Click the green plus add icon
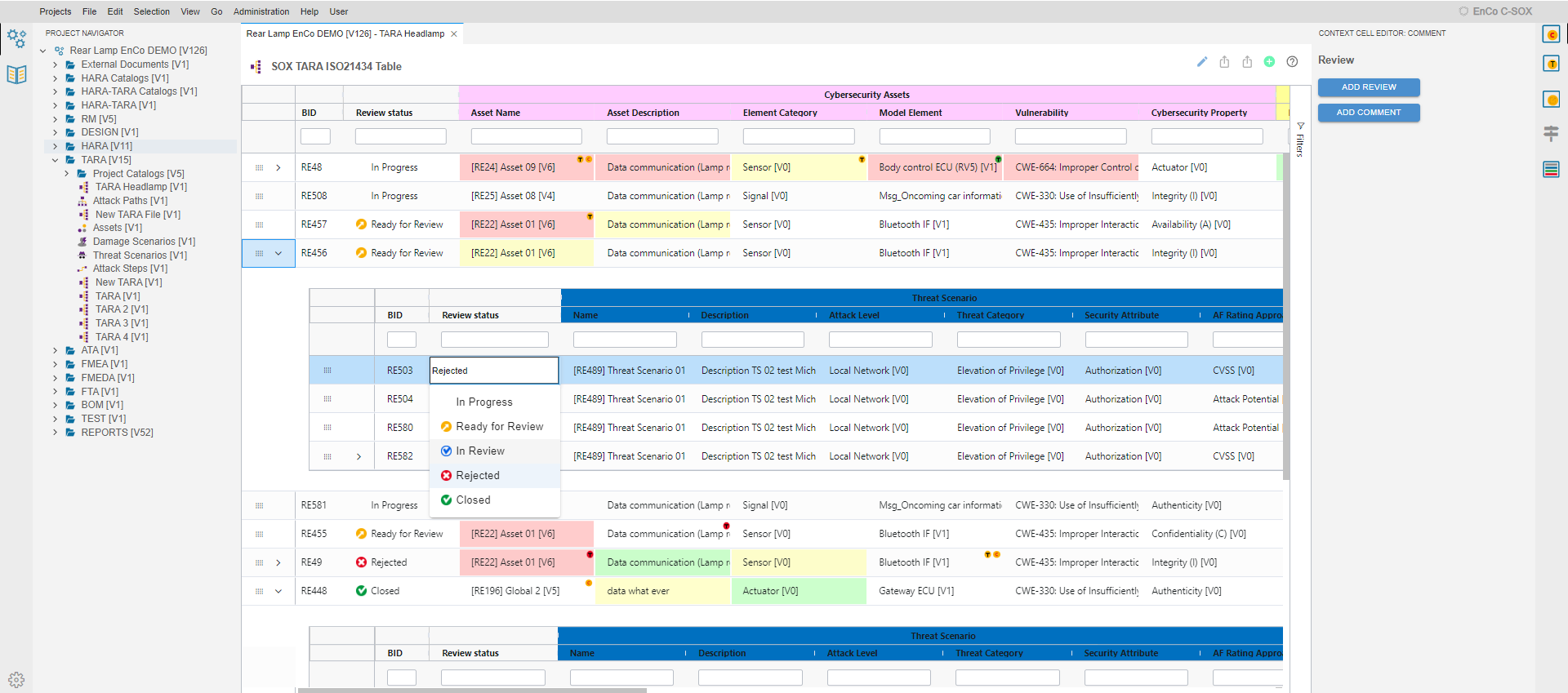The width and height of the screenshot is (1568, 693). (1269, 62)
